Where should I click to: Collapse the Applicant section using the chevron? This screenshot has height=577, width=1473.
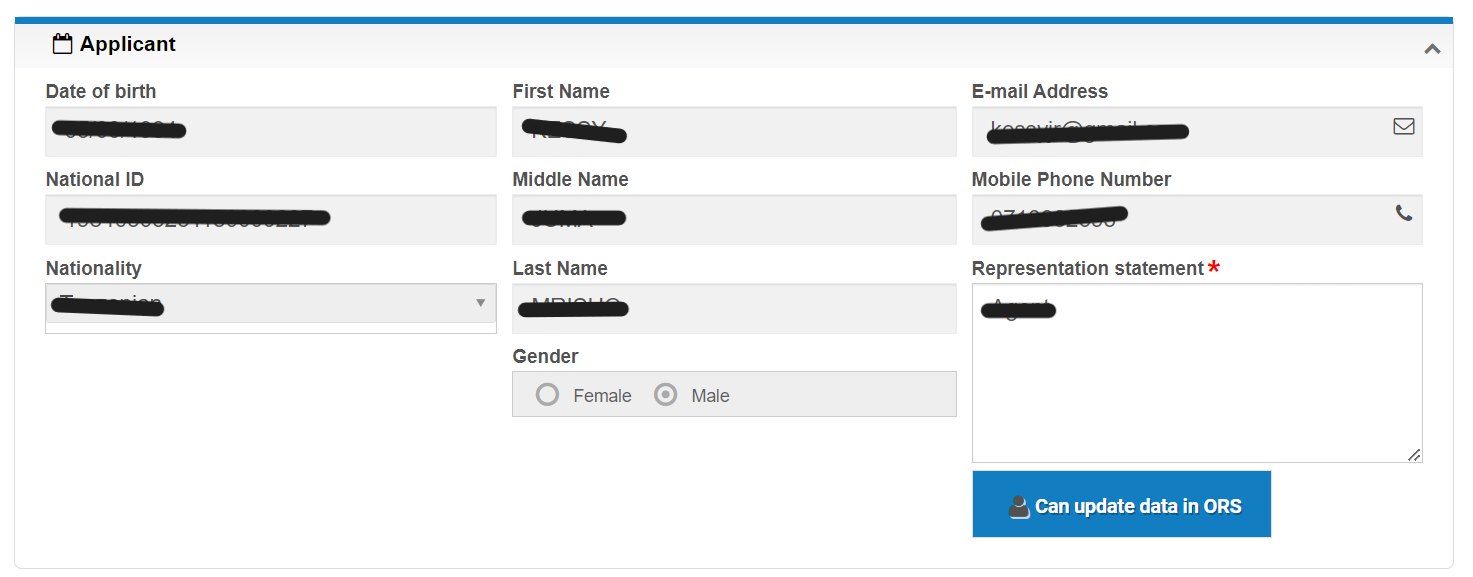1431,47
